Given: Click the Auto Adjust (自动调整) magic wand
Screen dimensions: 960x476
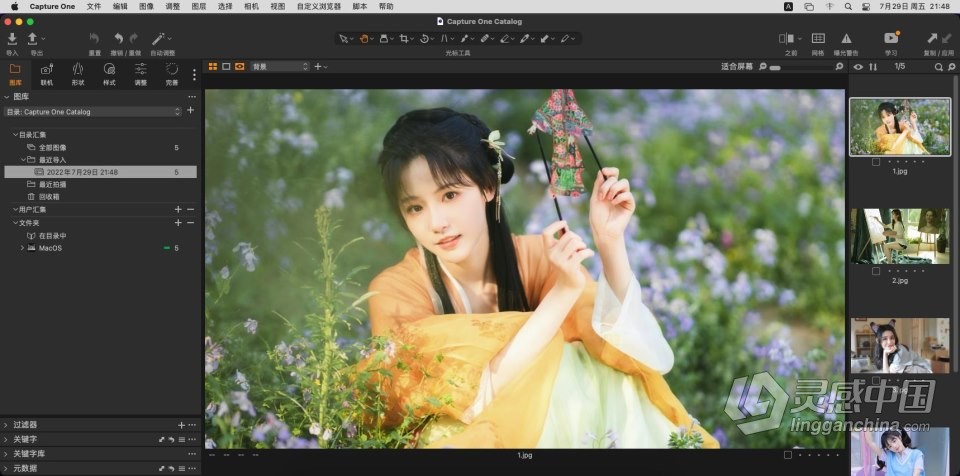Looking at the screenshot, I should 160,39.
